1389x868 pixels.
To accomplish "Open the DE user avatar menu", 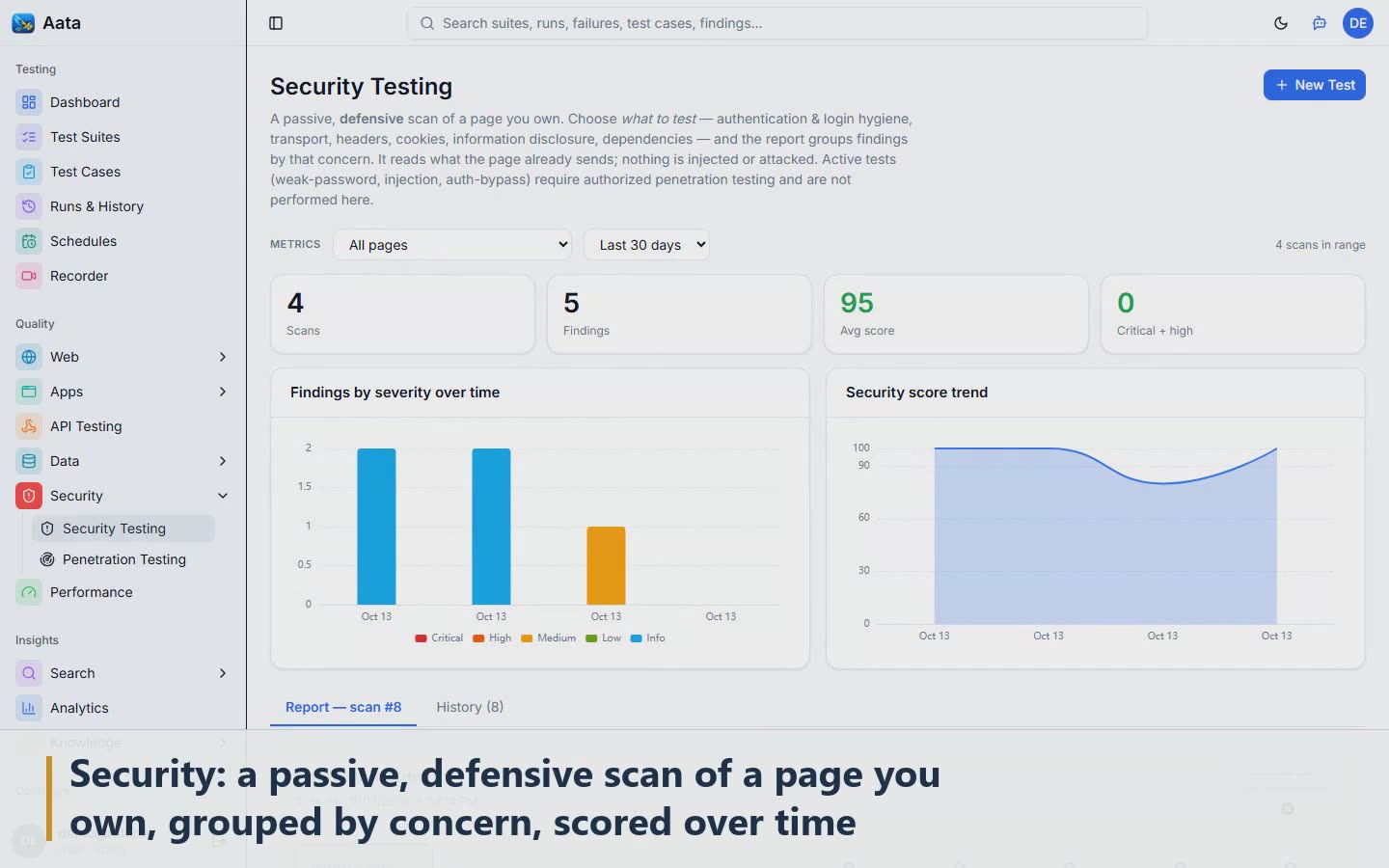I will (x=1358, y=23).
